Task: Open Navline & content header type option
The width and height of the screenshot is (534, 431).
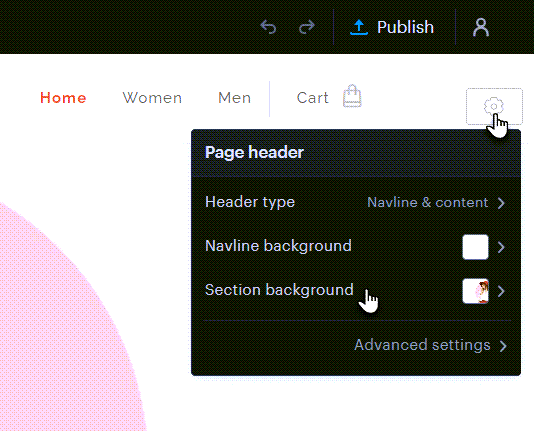Action: 427,203
